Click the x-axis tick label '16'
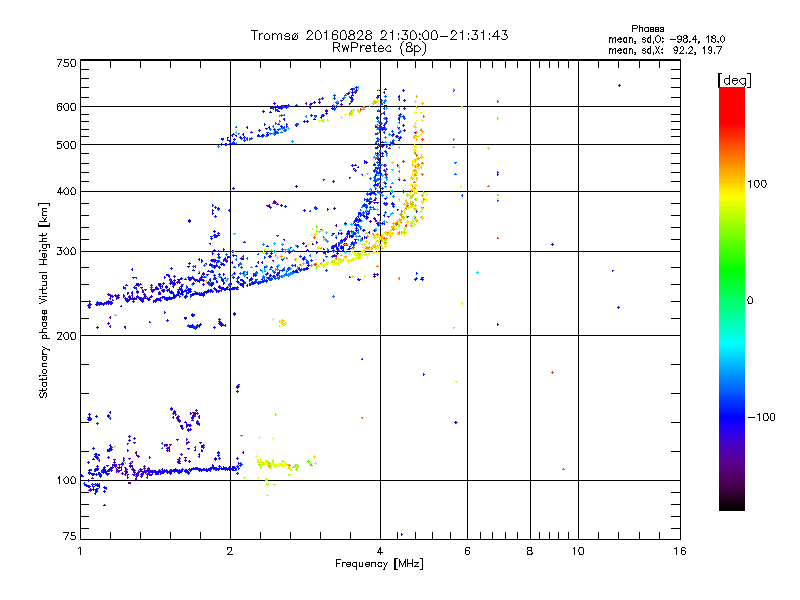800x600 pixels. [680, 551]
